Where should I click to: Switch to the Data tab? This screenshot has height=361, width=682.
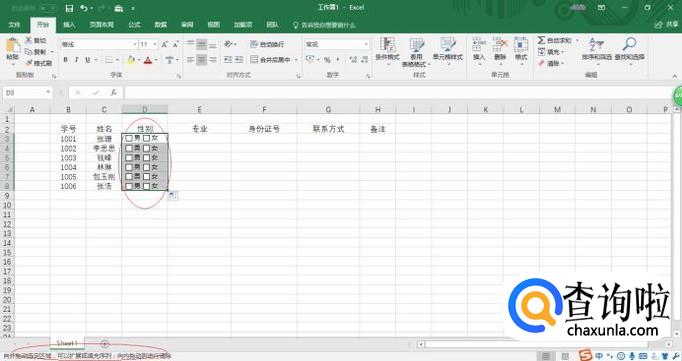[160, 25]
